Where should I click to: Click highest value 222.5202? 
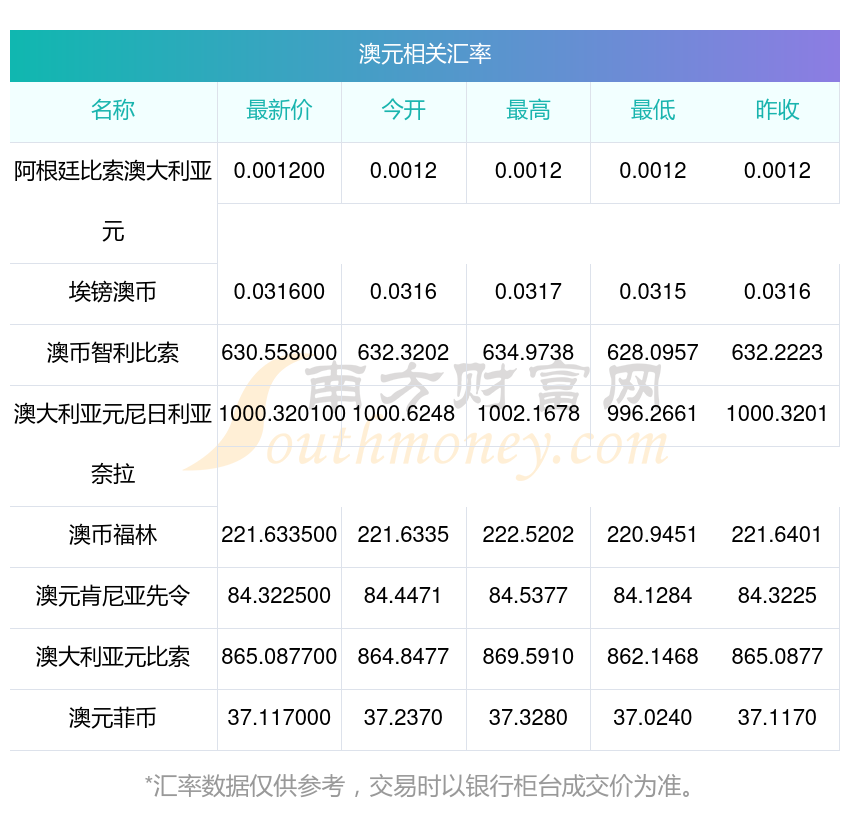[x=528, y=535]
